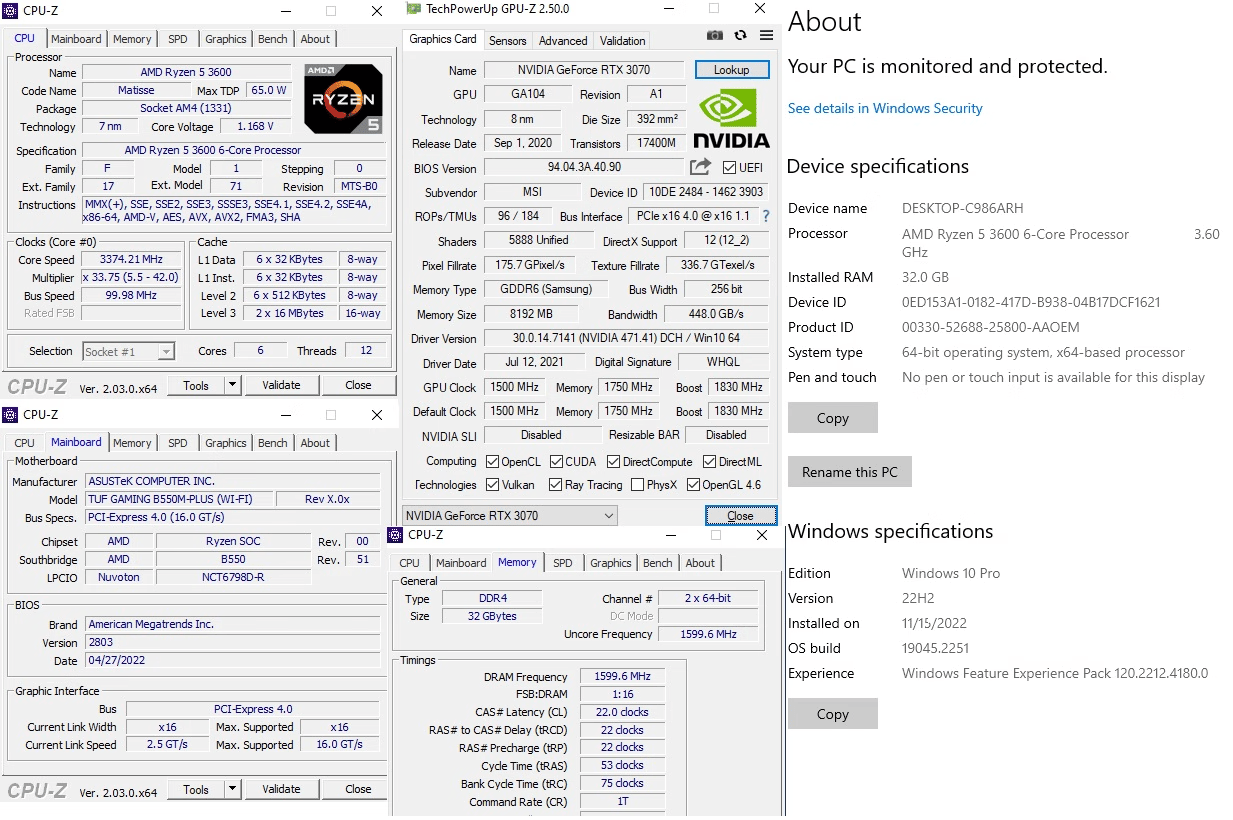Click the GPU-Z screenshot camera icon
1233x820 pixels.
(x=715, y=35)
